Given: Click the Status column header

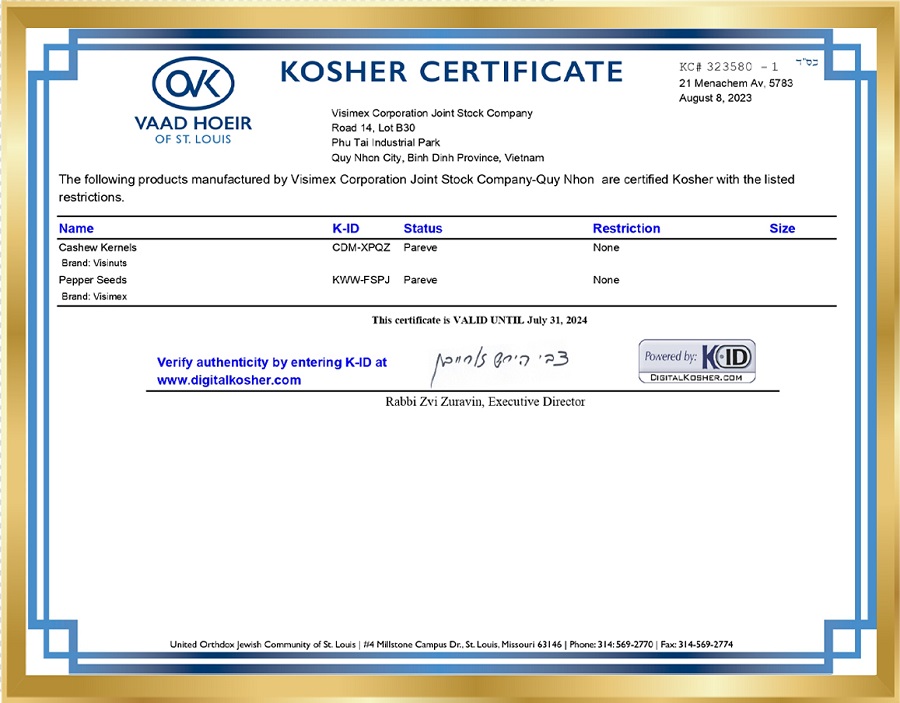Looking at the screenshot, I should click(x=422, y=228).
